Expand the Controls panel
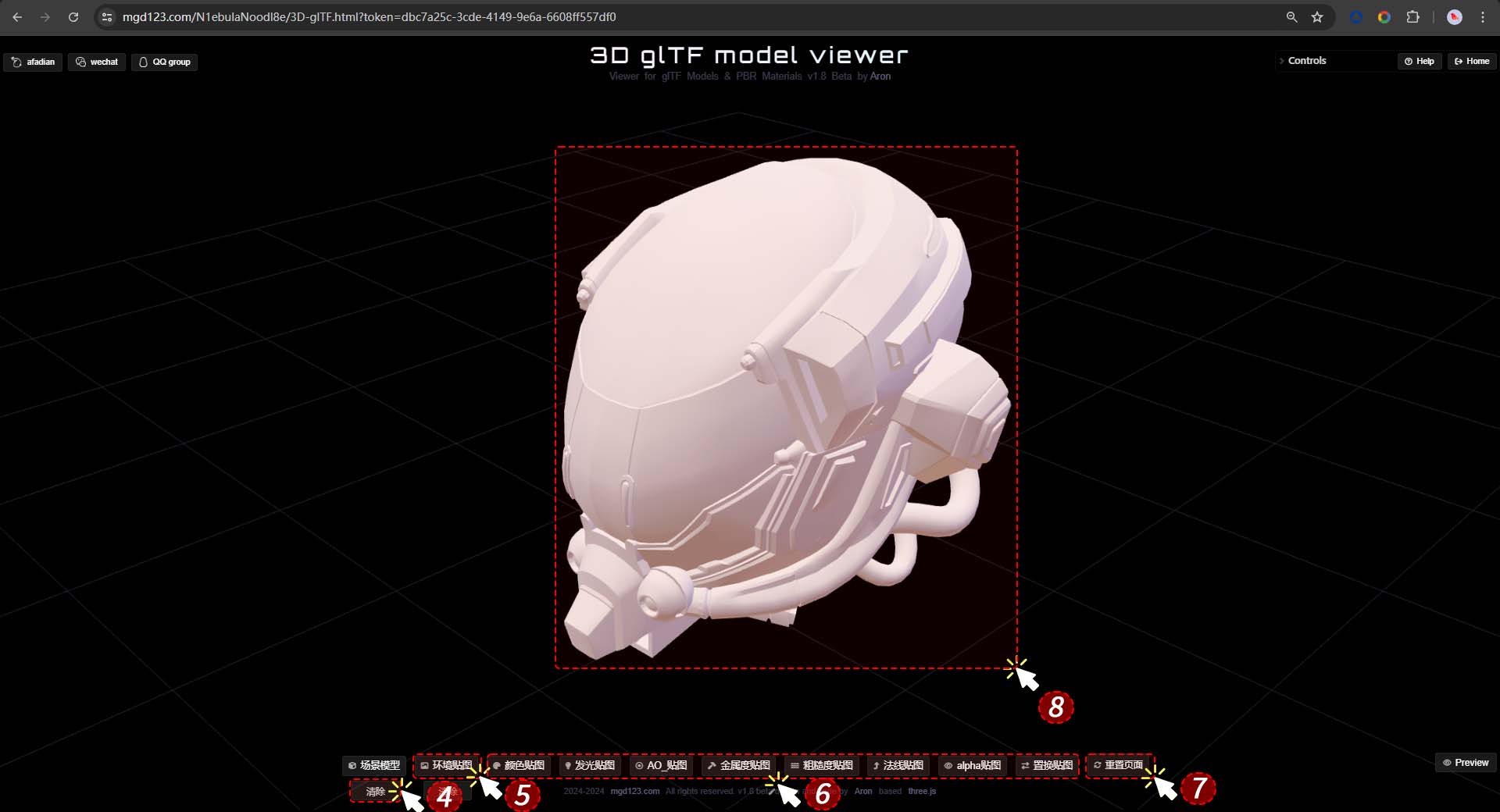The image size is (1500, 812). (x=1306, y=61)
